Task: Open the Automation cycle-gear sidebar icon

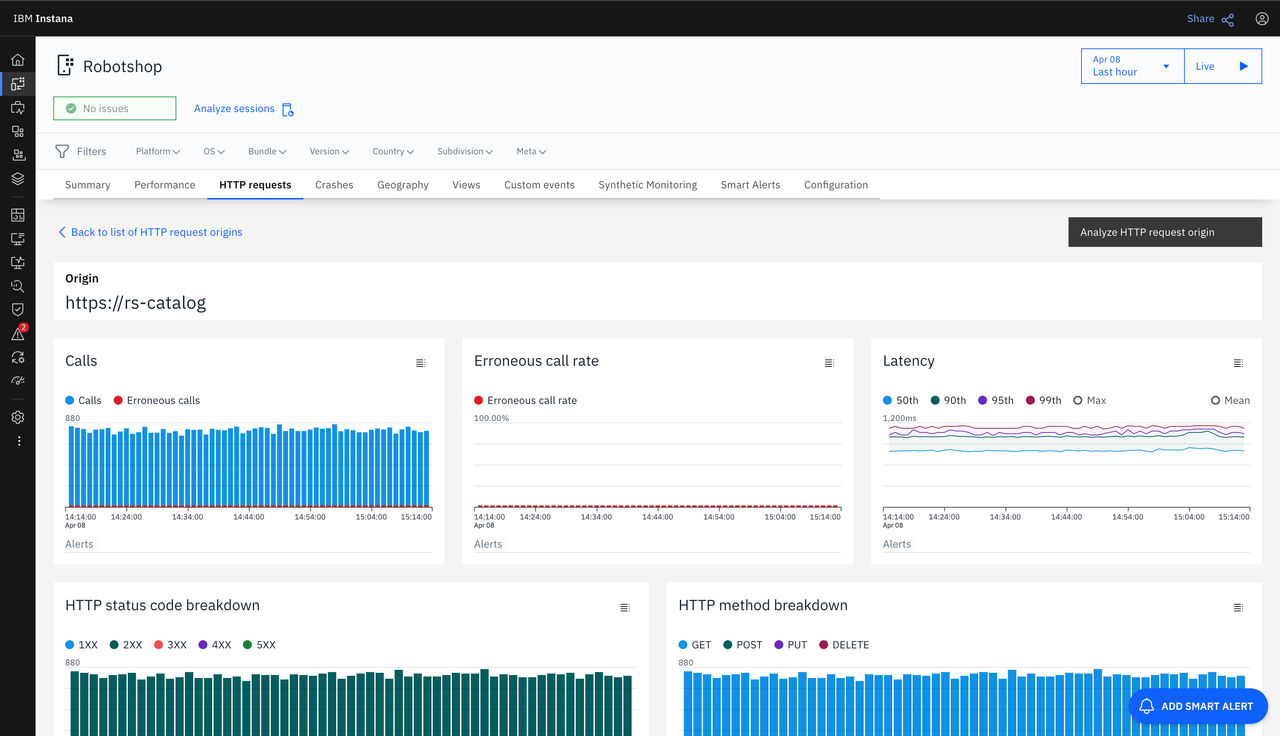Action: (x=18, y=357)
